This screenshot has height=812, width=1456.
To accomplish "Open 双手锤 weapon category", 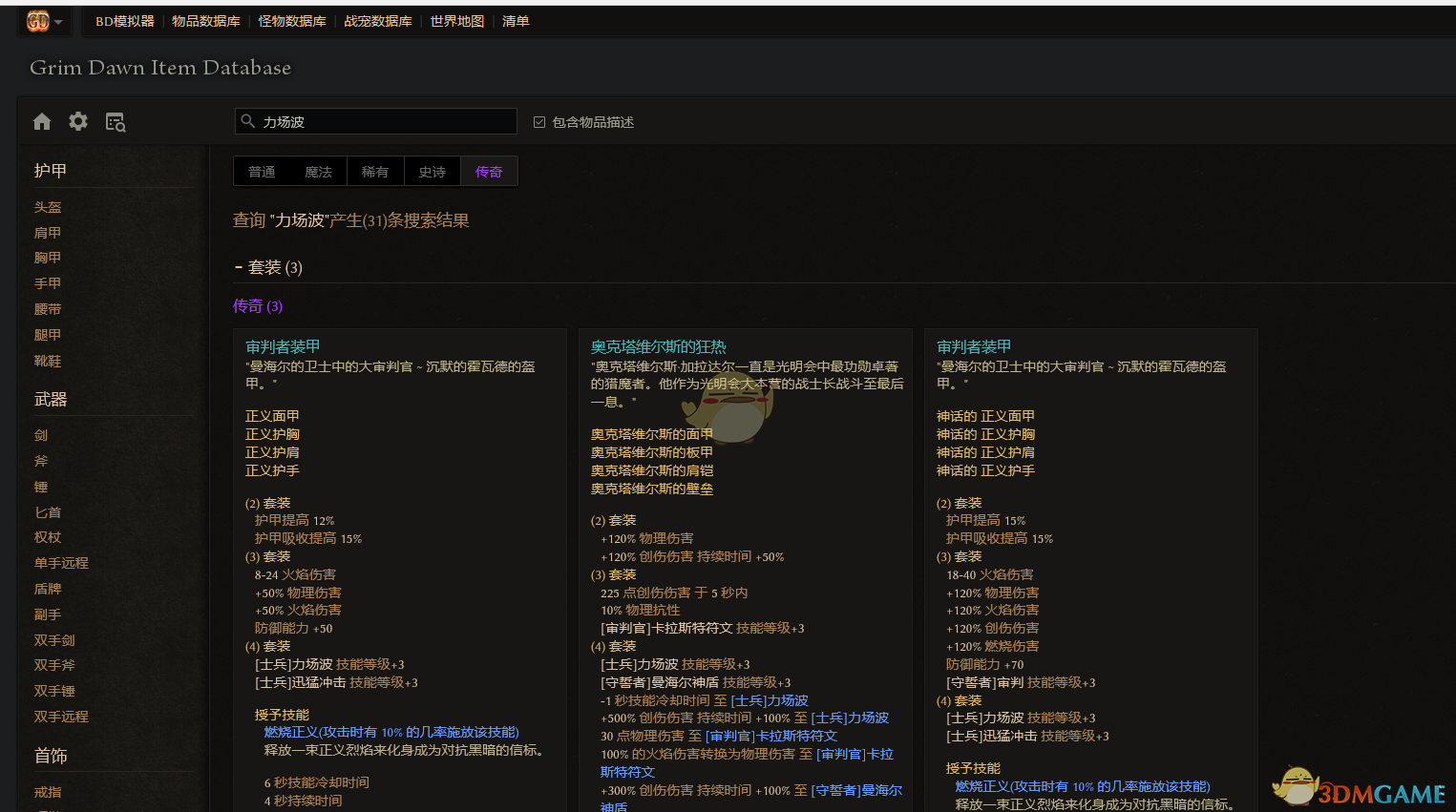I will coord(54,691).
